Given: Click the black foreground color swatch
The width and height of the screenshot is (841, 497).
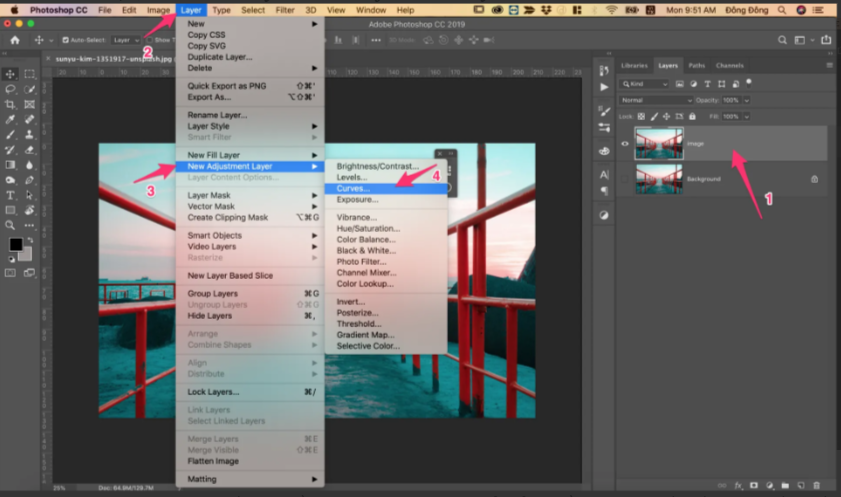Looking at the screenshot, I should point(16,244).
